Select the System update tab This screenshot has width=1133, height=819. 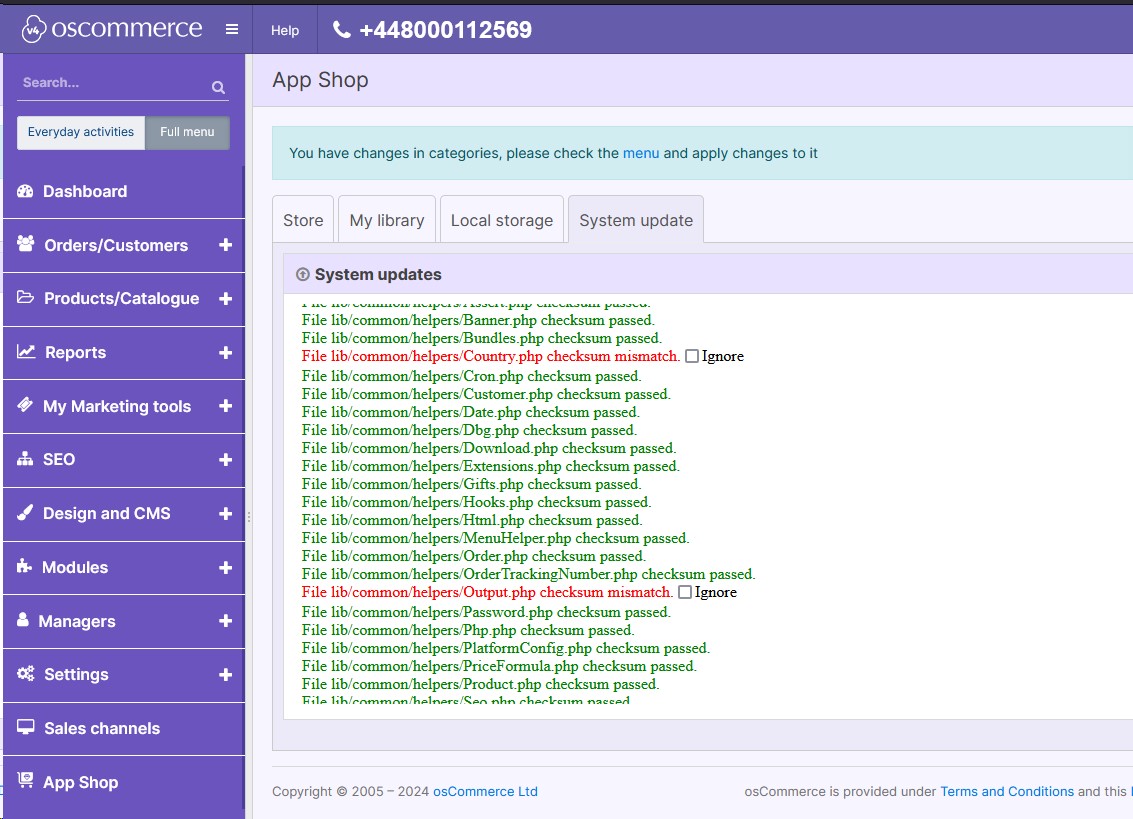click(x=636, y=220)
